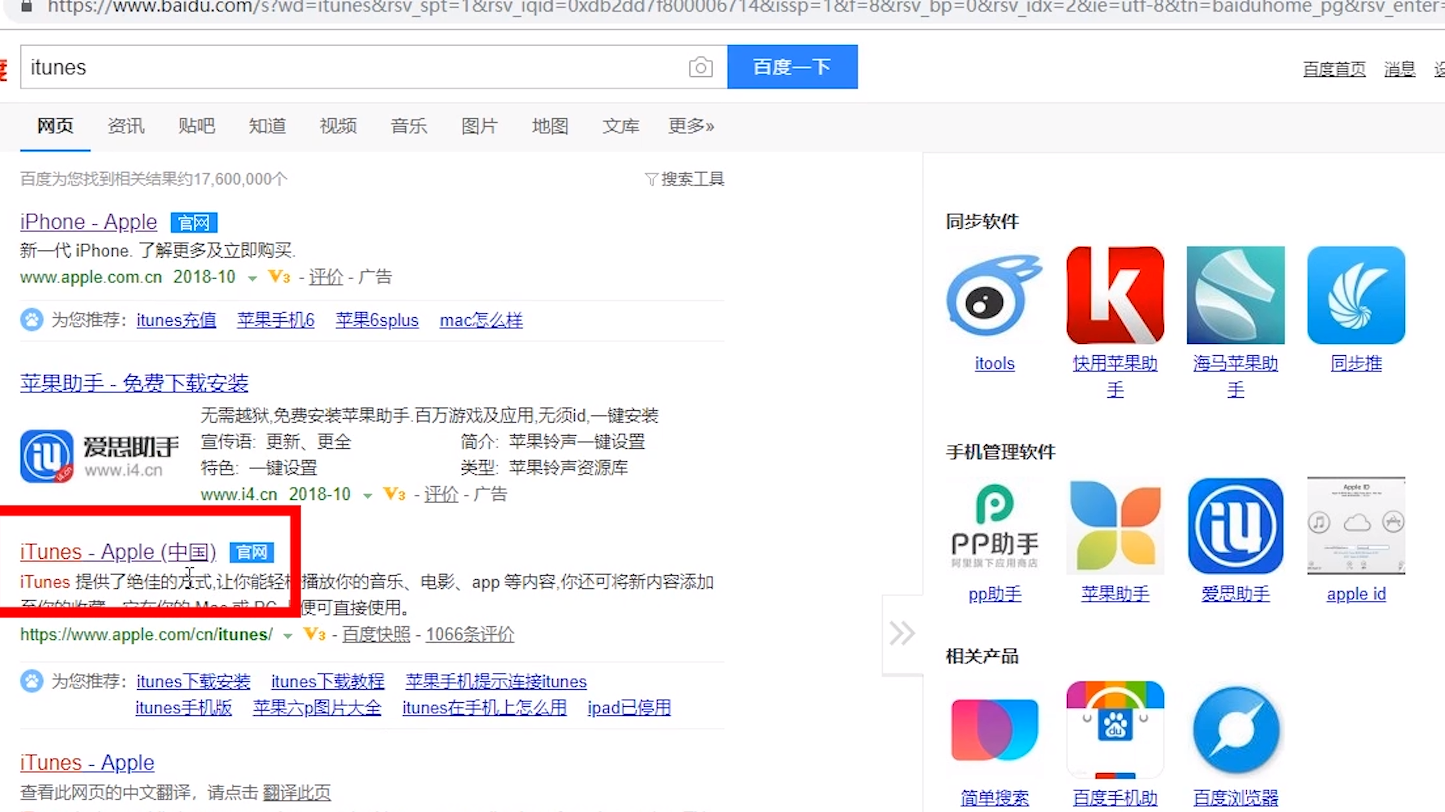Click 评价 link under iPhone - Apple result

[326, 277]
